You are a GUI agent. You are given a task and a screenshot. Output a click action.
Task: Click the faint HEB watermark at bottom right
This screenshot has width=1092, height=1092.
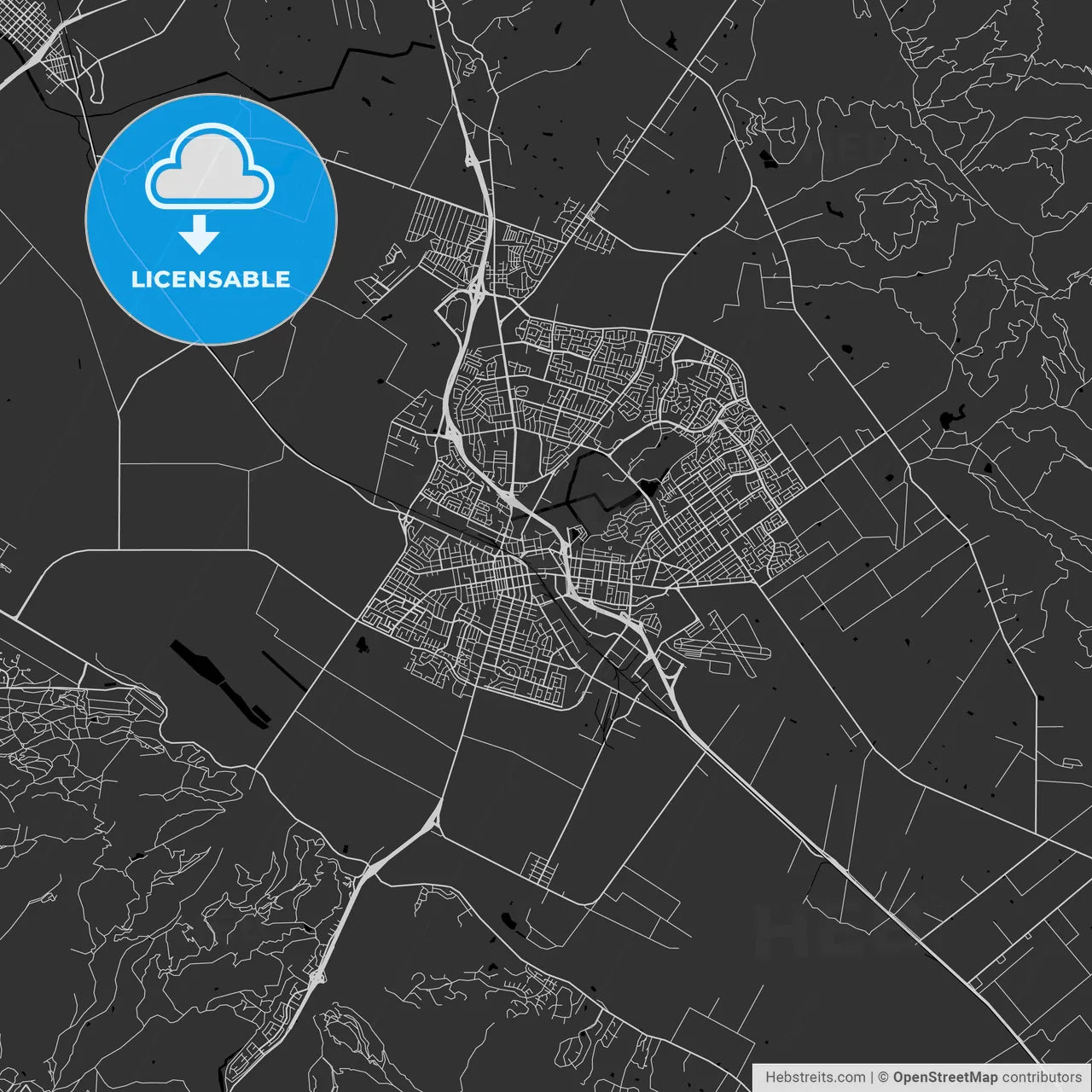(x=819, y=930)
